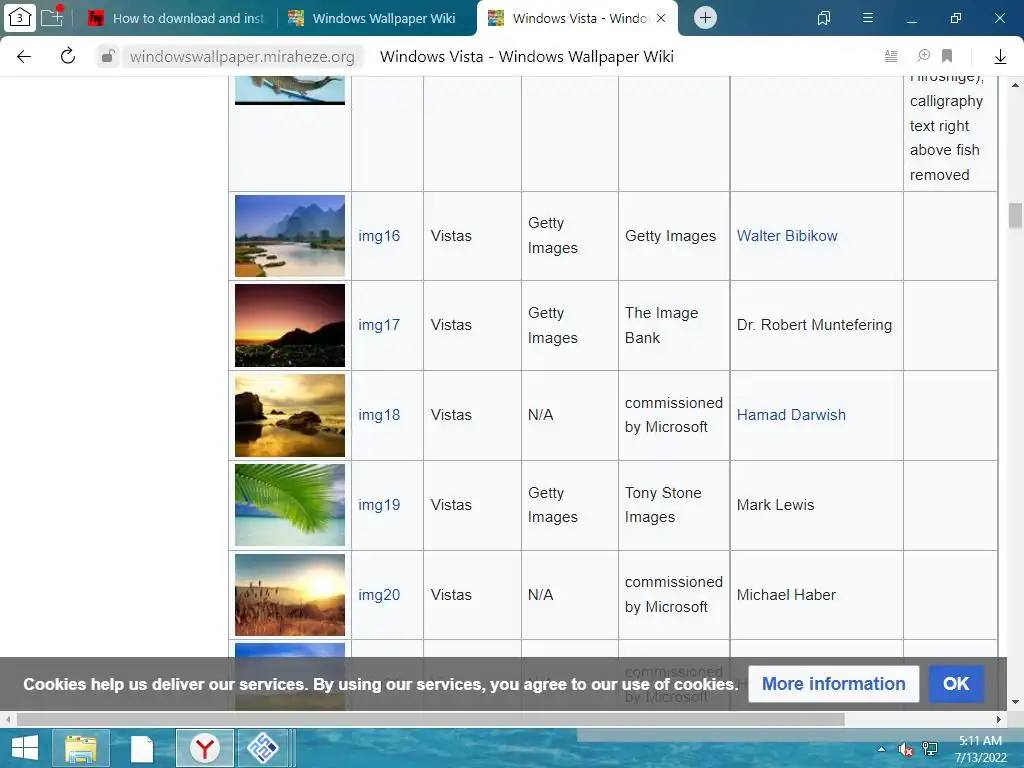The width and height of the screenshot is (1024, 768).
Task: Click the Yandex Browser taskbar icon
Action: pyautogui.click(x=205, y=748)
